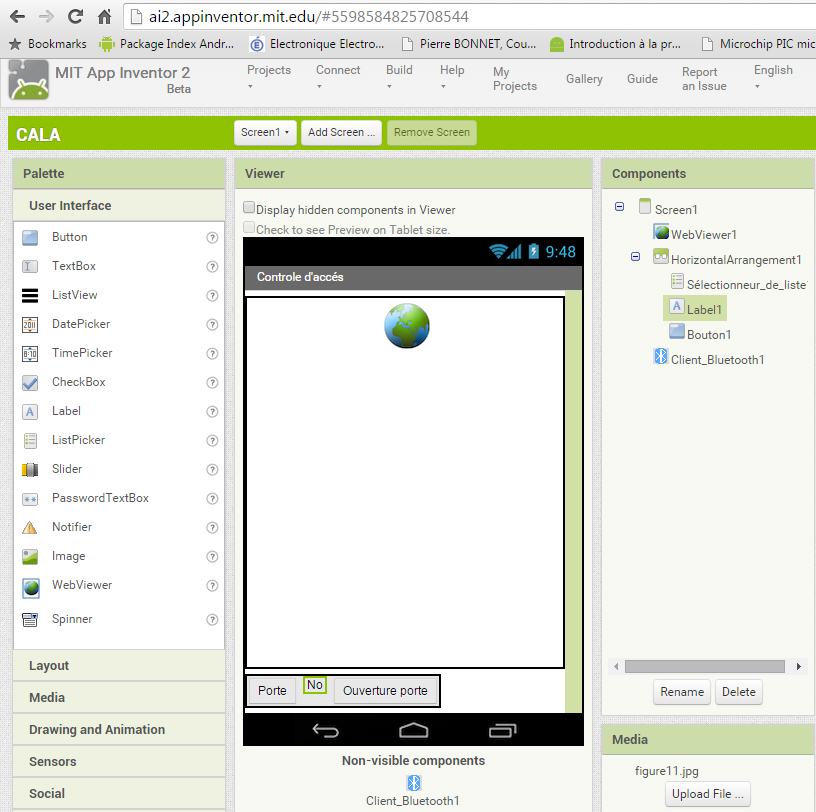
Task: Expand the Media palette section
Action: [x=119, y=697]
